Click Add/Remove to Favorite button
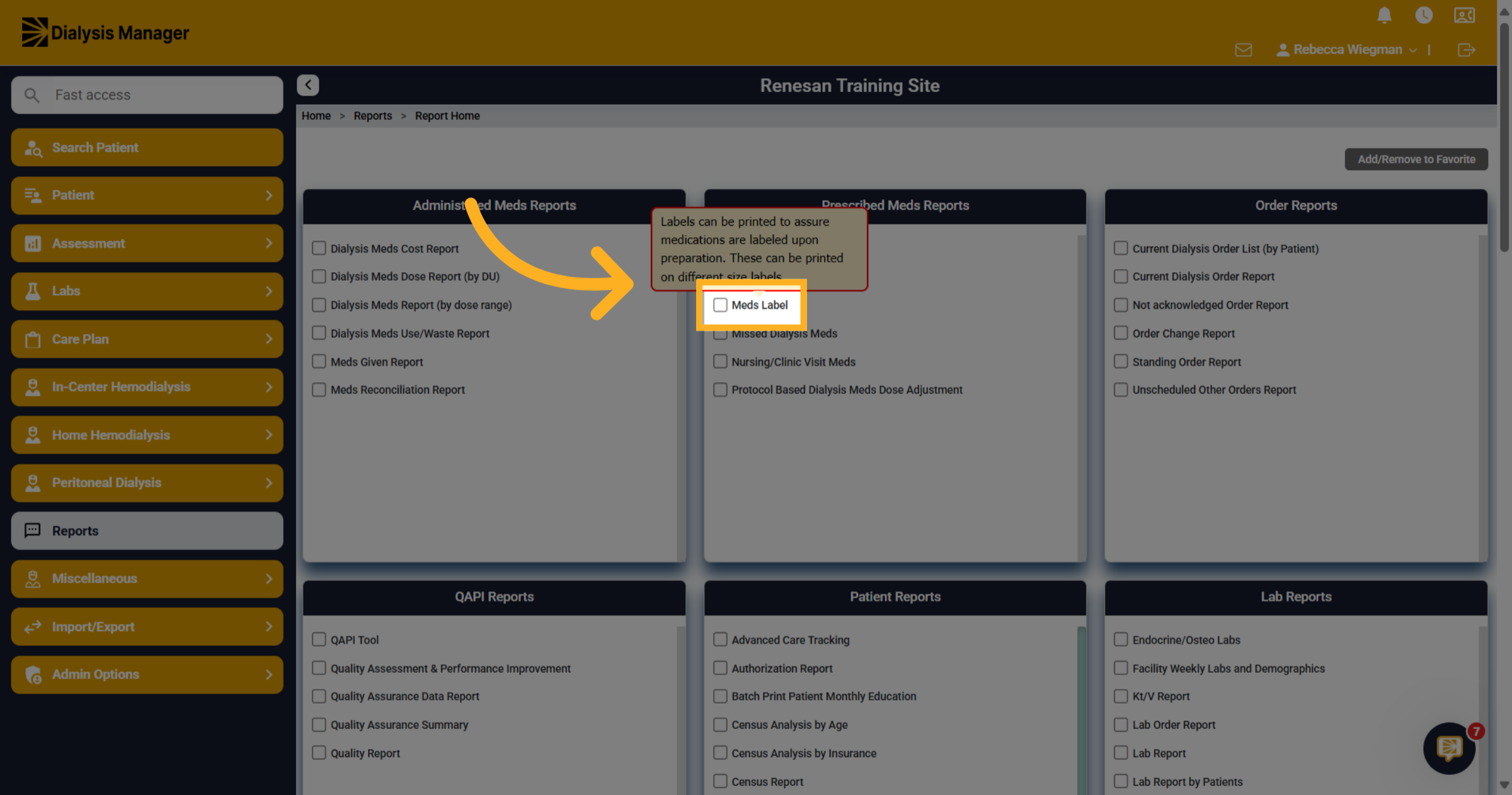Viewport: 1512px width, 795px height. (x=1416, y=159)
